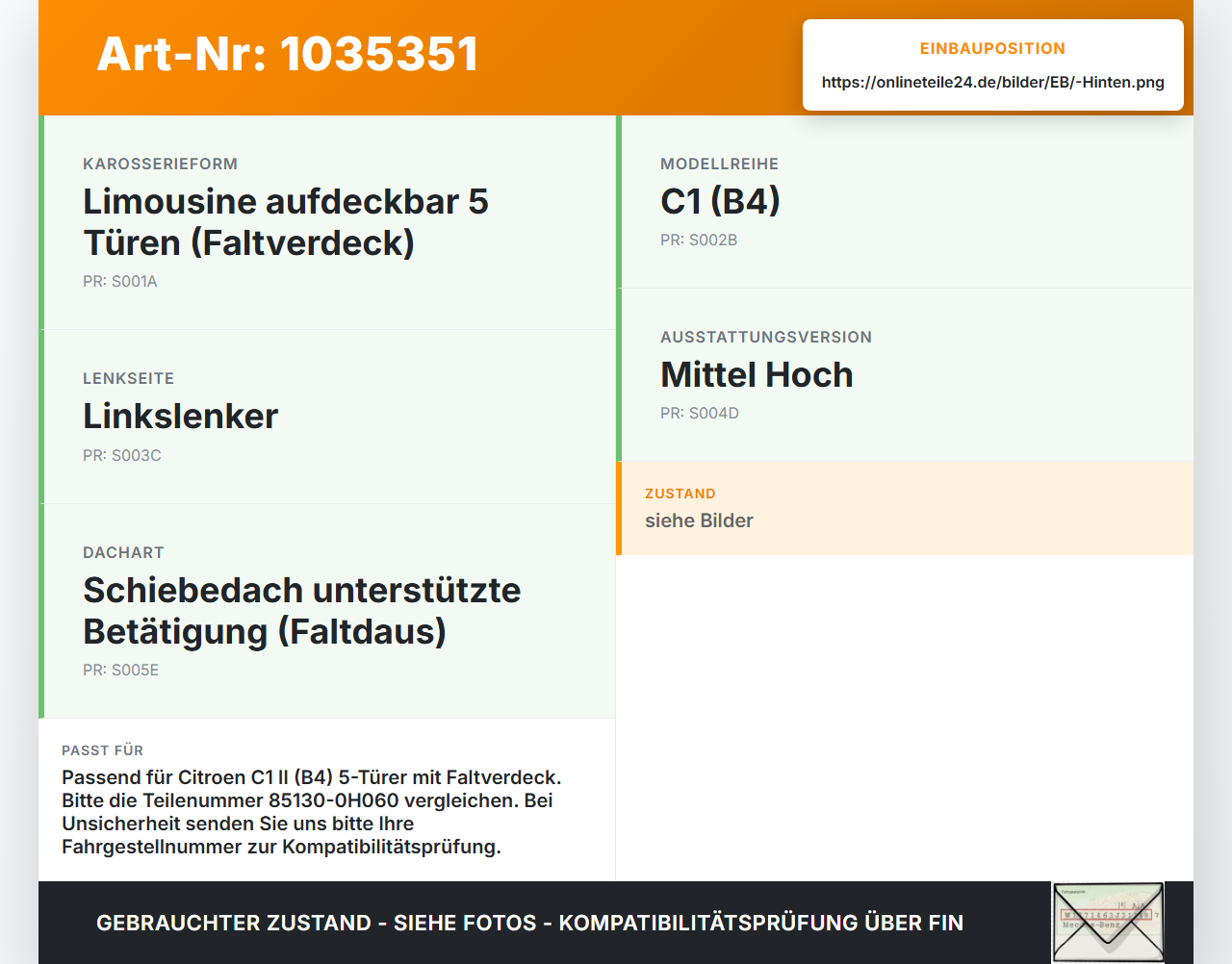The height and width of the screenshot is (964, 1232).
Task: Select the 'siehe Bilder' condition text
Action: click(x=699, y=521)
